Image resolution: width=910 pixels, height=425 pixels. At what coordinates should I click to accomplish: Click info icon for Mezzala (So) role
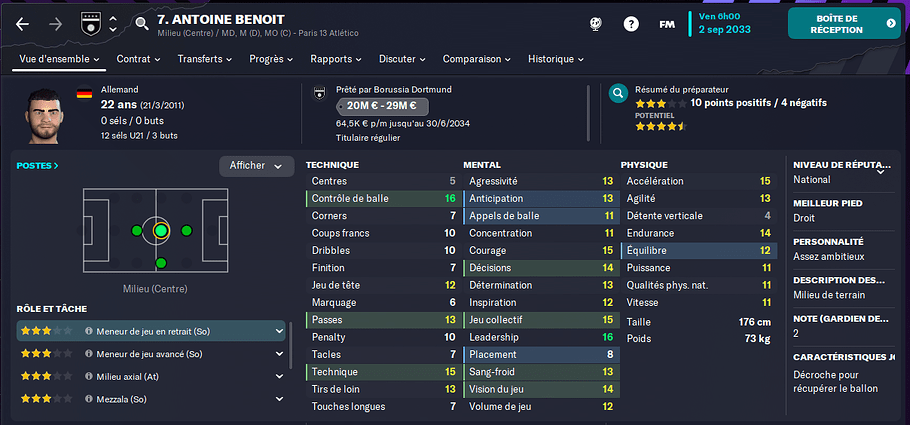coord(89,399)
